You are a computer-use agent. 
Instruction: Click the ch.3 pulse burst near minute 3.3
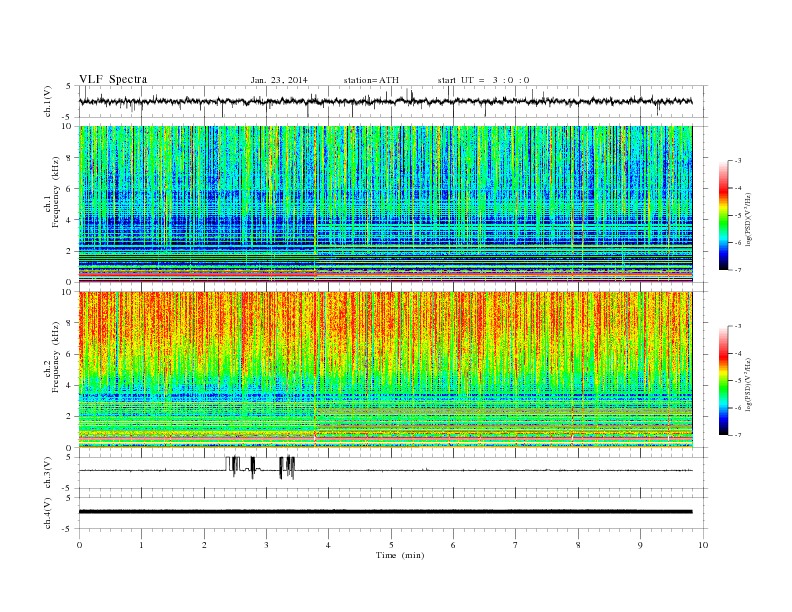(287, 467)
